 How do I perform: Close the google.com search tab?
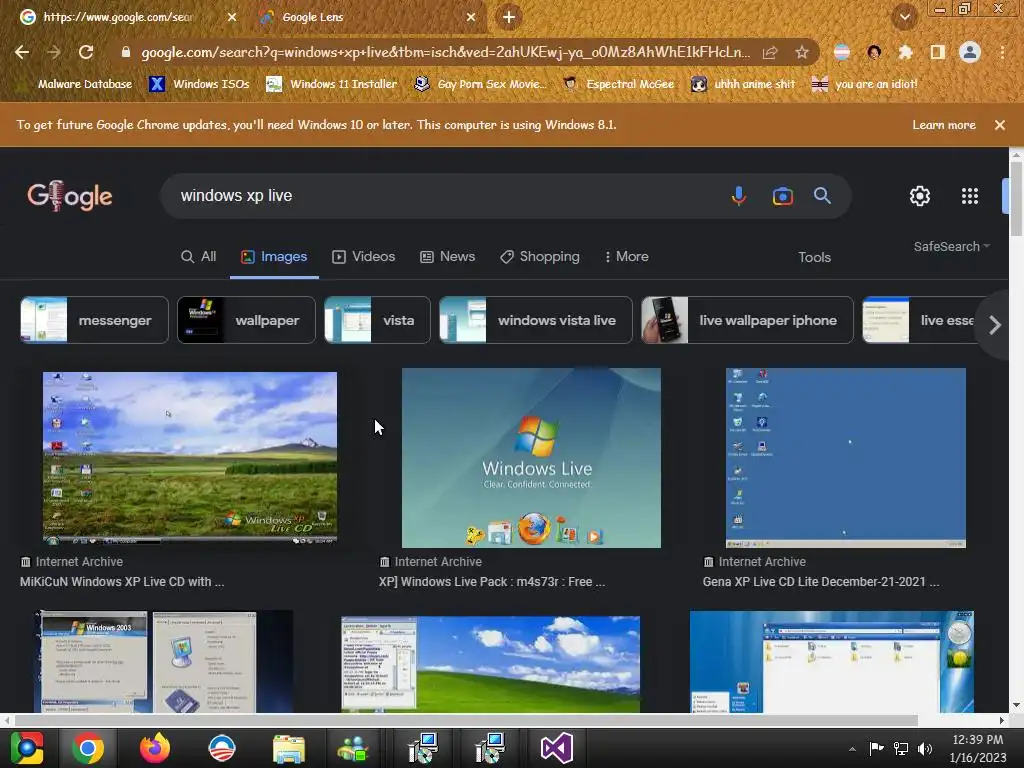tap(232, 17)
